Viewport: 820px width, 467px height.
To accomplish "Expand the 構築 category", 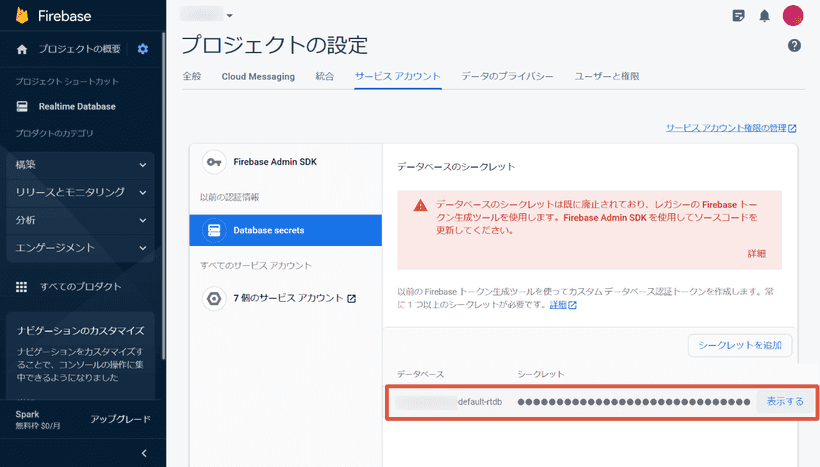I will (x=81, y=165).
